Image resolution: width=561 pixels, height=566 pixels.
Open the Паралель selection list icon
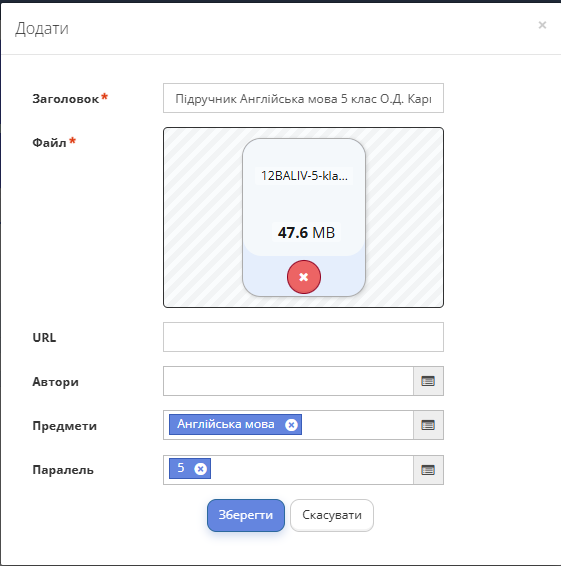428,470
